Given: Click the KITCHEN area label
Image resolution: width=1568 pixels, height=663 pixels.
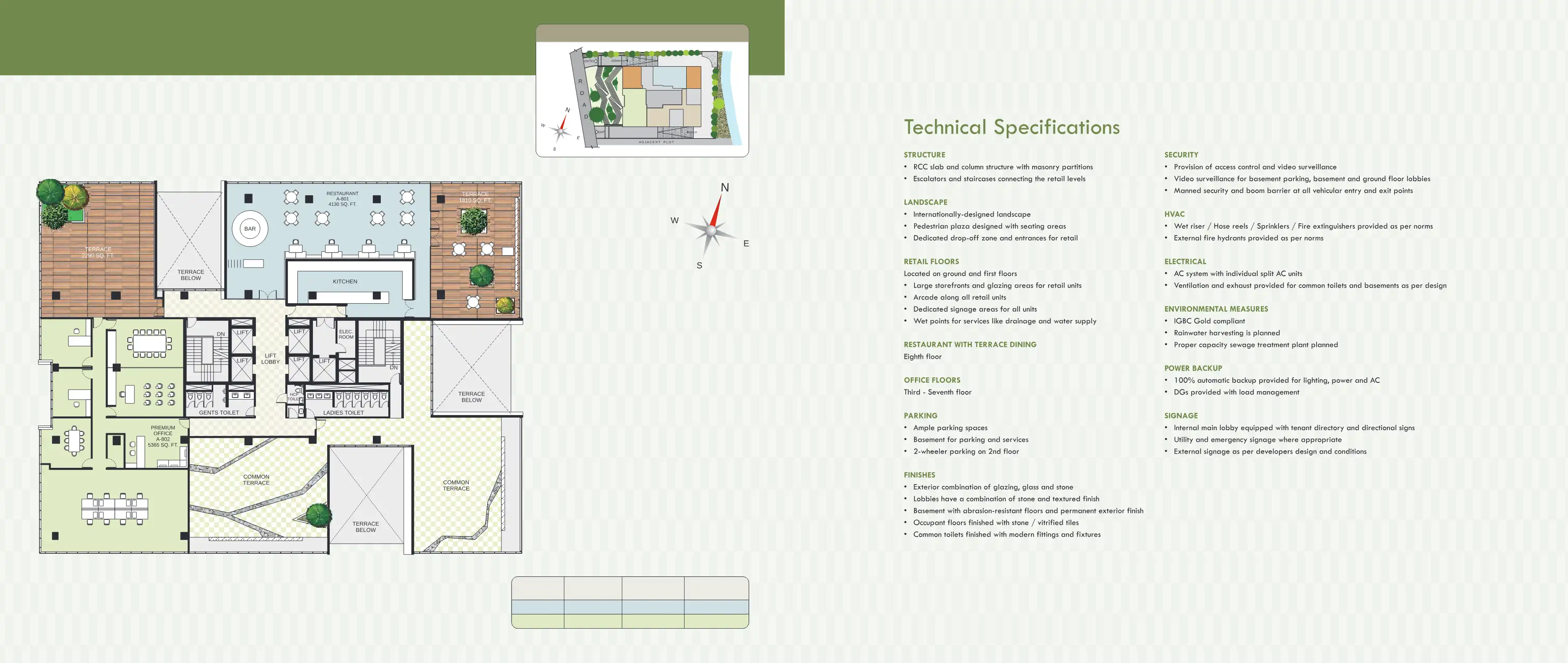Looking at the screenshot, I should [344, 281].
